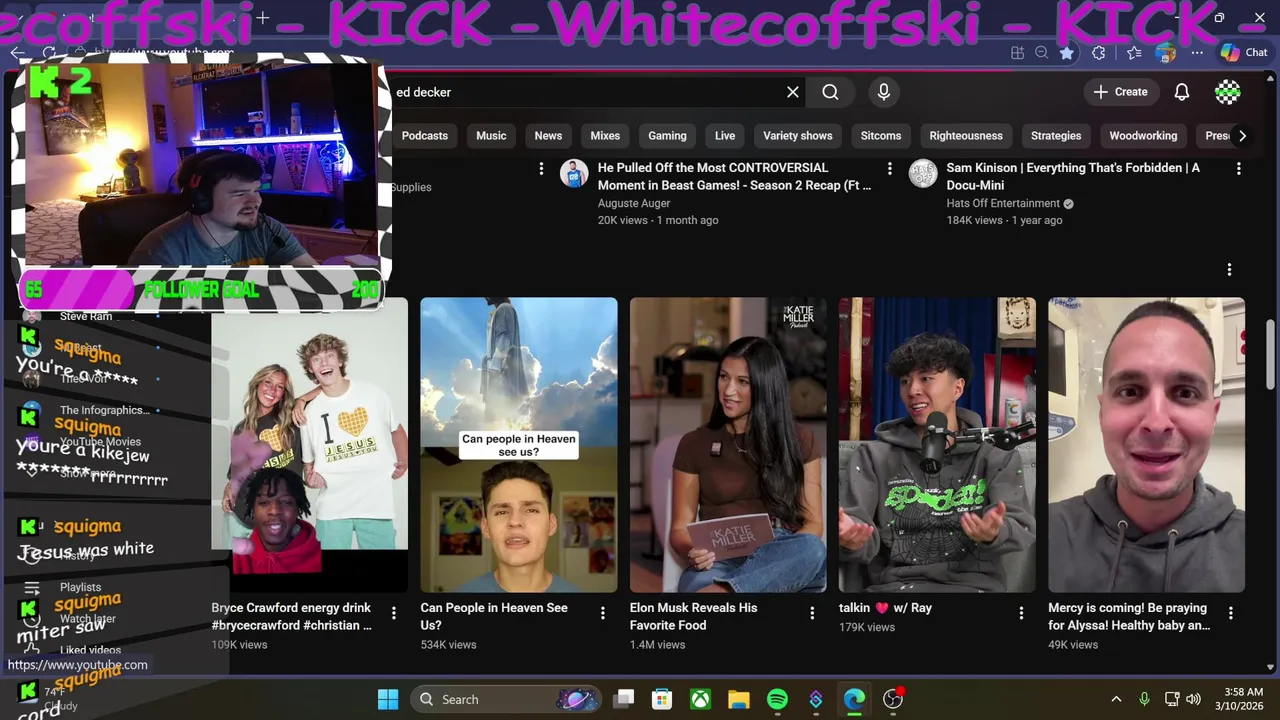Select the Strategies filter chip
The image size is (1280, 720).
pyautogui.click(x=1056, y=136)
